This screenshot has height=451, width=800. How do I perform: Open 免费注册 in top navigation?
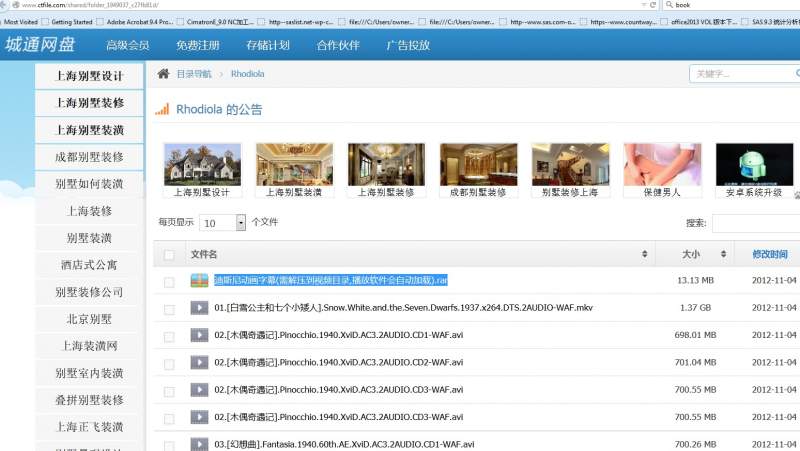[197, 45]
